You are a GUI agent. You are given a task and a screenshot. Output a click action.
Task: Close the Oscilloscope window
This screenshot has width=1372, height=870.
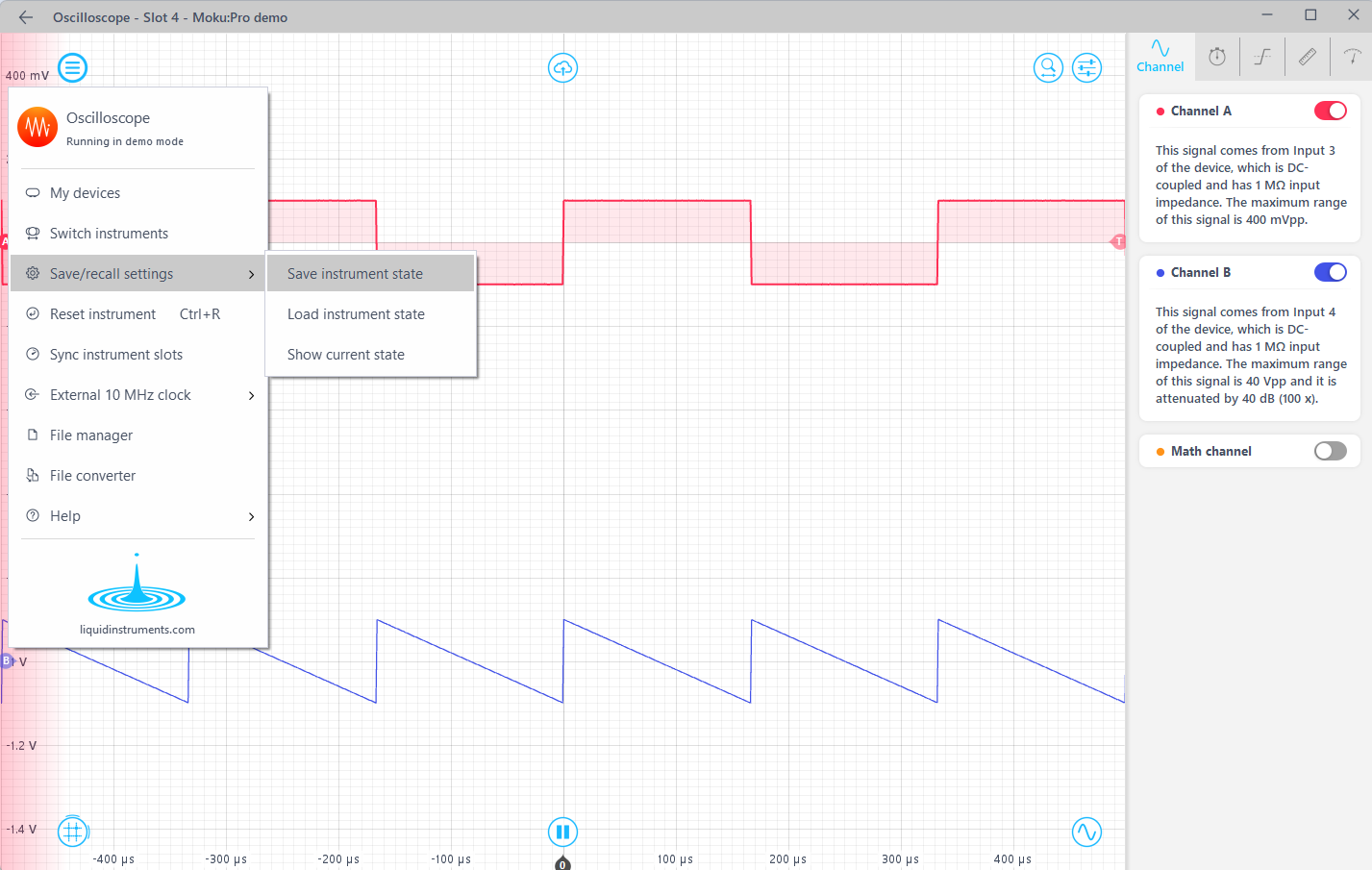(1354, 14)
